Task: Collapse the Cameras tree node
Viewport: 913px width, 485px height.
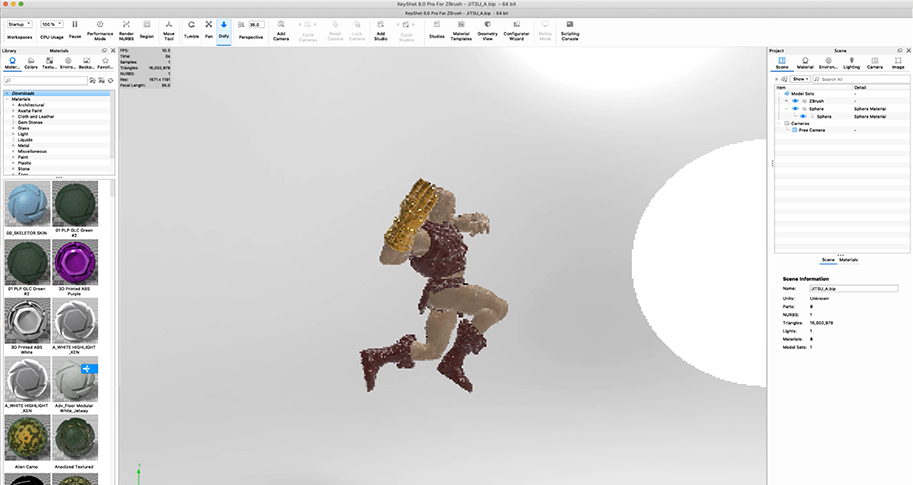Action: point(779,123)
